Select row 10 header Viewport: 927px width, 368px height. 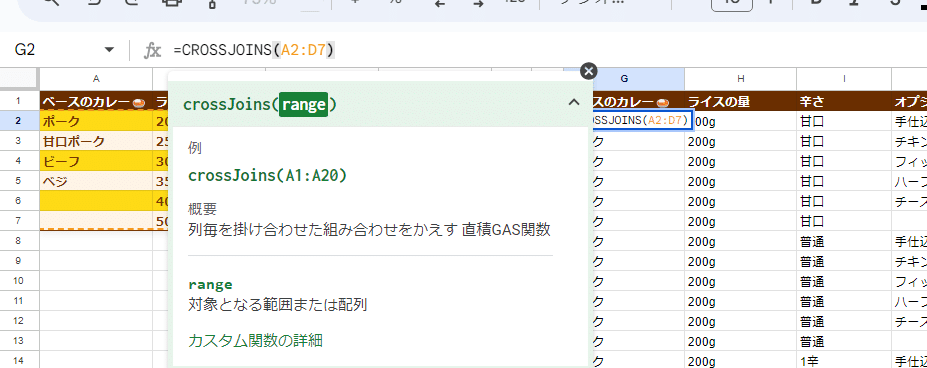pyautogui.click(x=19, y=282)
